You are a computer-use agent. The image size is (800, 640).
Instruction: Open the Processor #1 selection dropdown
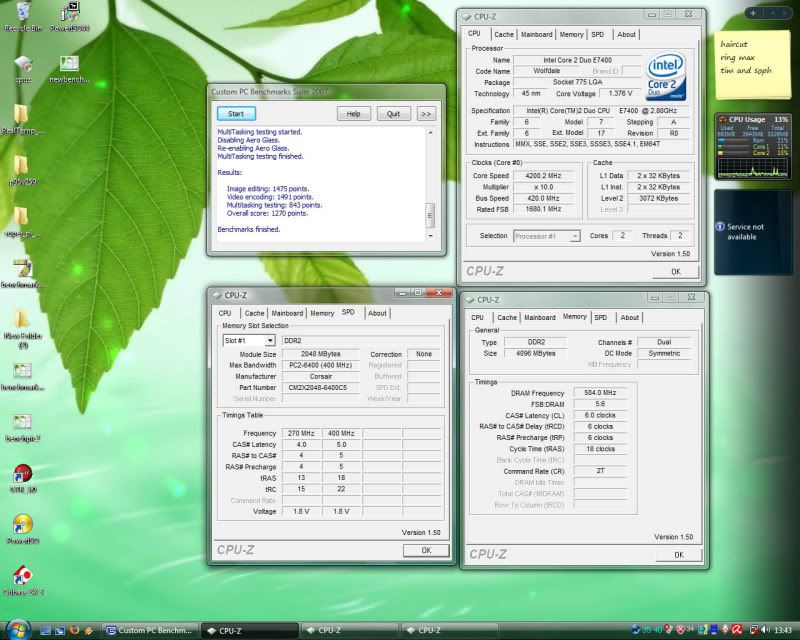(x=575, y=236)
